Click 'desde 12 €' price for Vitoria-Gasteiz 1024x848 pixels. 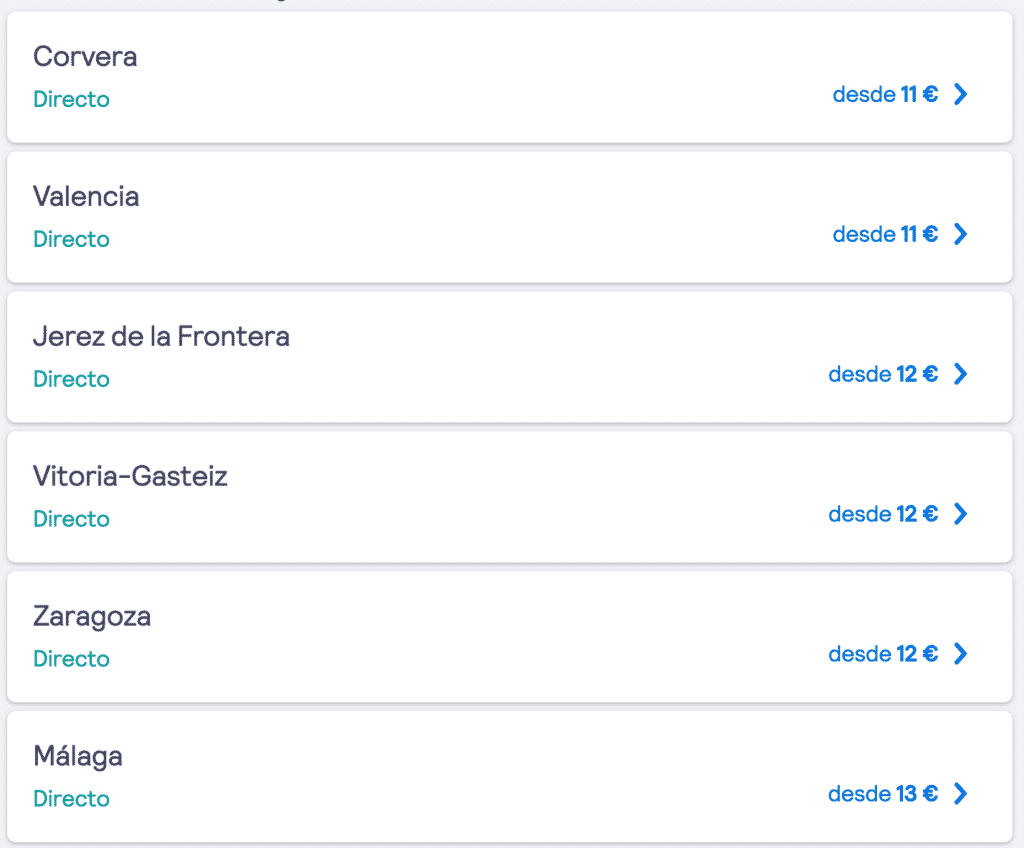883,514
